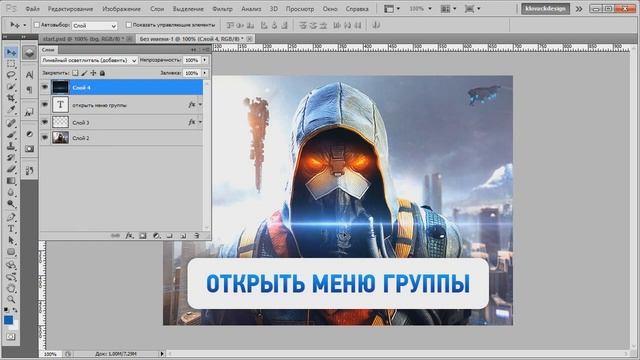Add a layer mask
Image resolution: width=640 pixels, height=360 pixels.
click(142, 236)
